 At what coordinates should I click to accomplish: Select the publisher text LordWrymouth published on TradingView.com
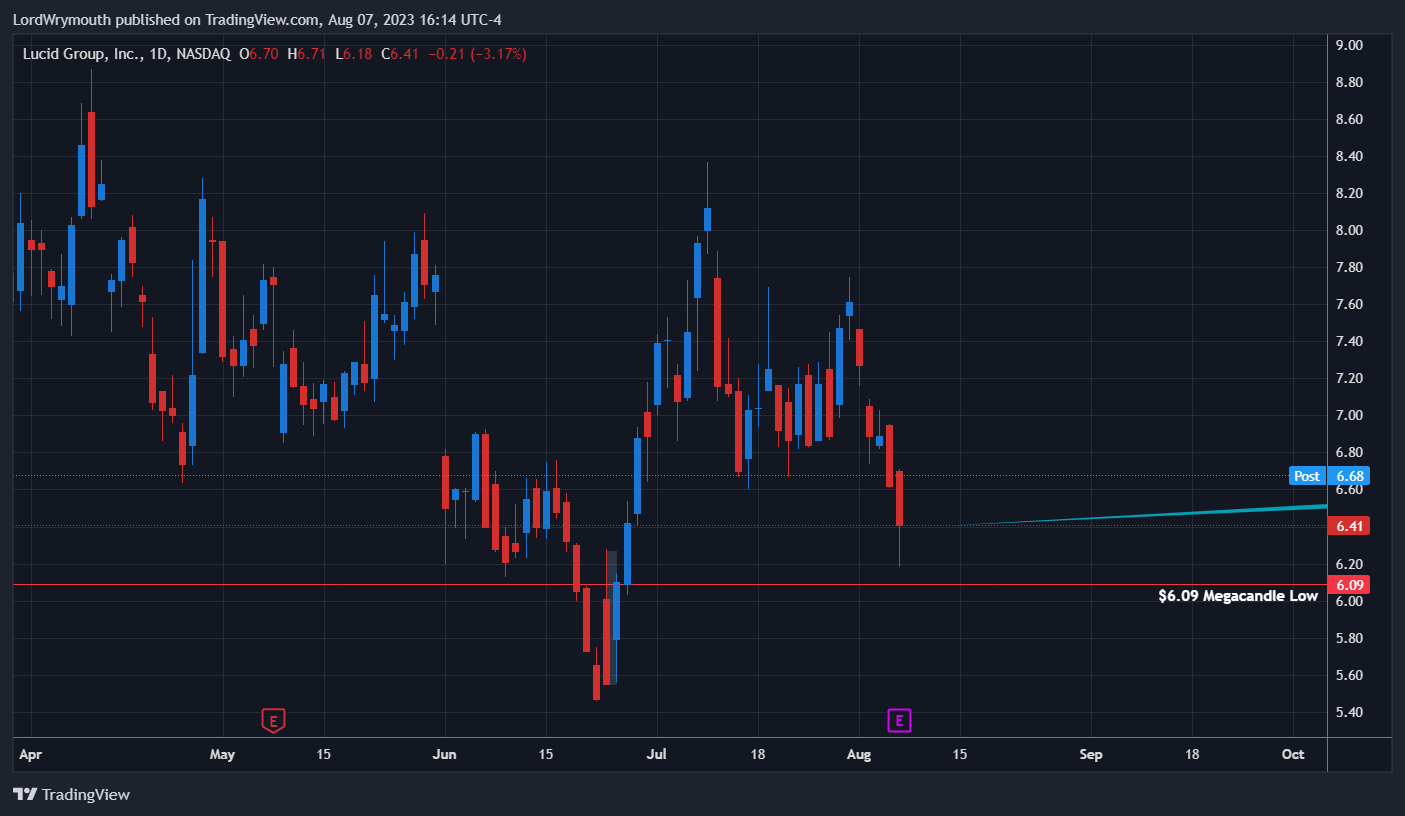point(167,19)
